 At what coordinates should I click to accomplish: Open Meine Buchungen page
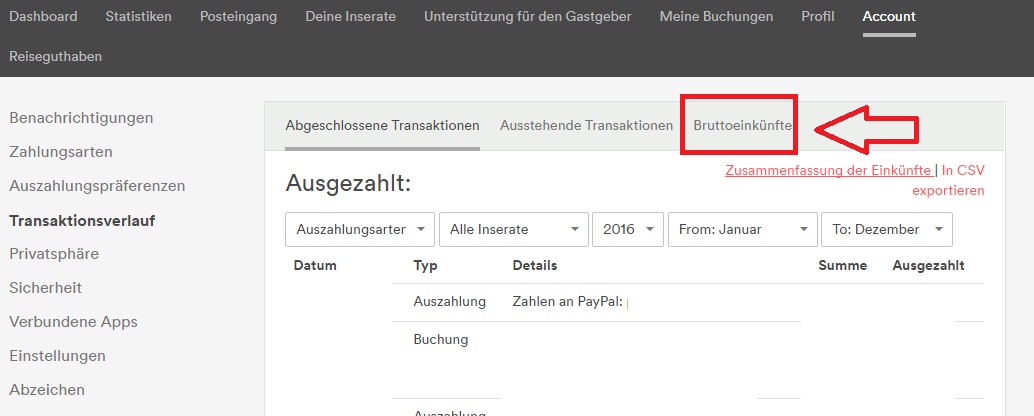click(716, 16)
